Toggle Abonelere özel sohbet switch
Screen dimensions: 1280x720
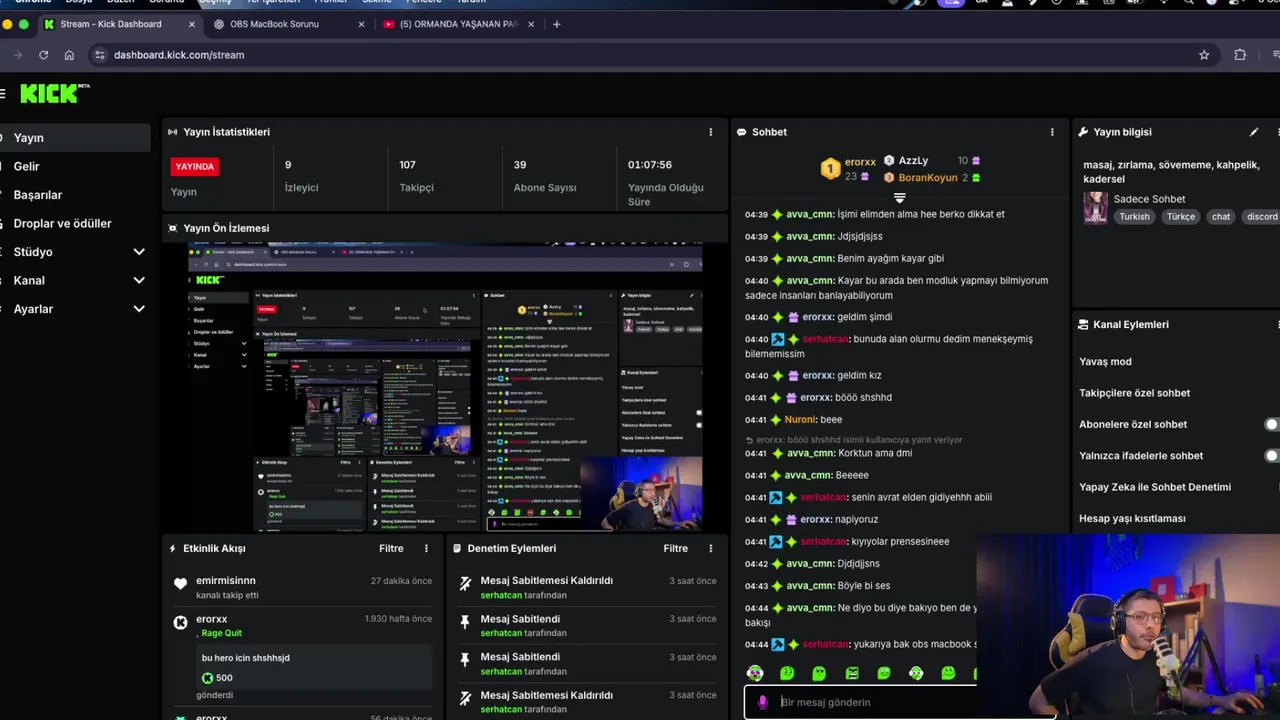click(x=1271, y=424)
